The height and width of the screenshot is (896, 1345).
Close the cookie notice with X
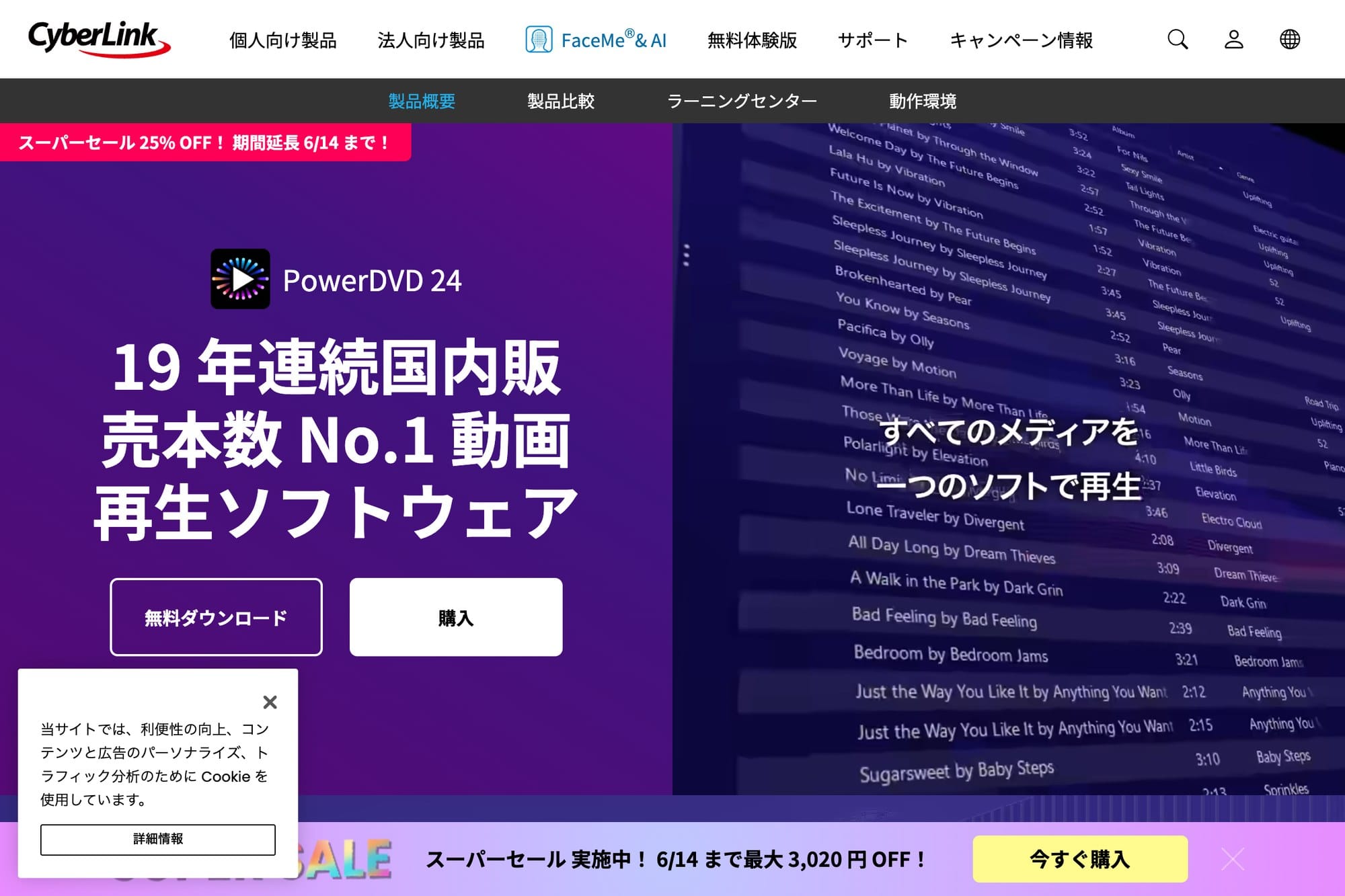tap(270, 702)
